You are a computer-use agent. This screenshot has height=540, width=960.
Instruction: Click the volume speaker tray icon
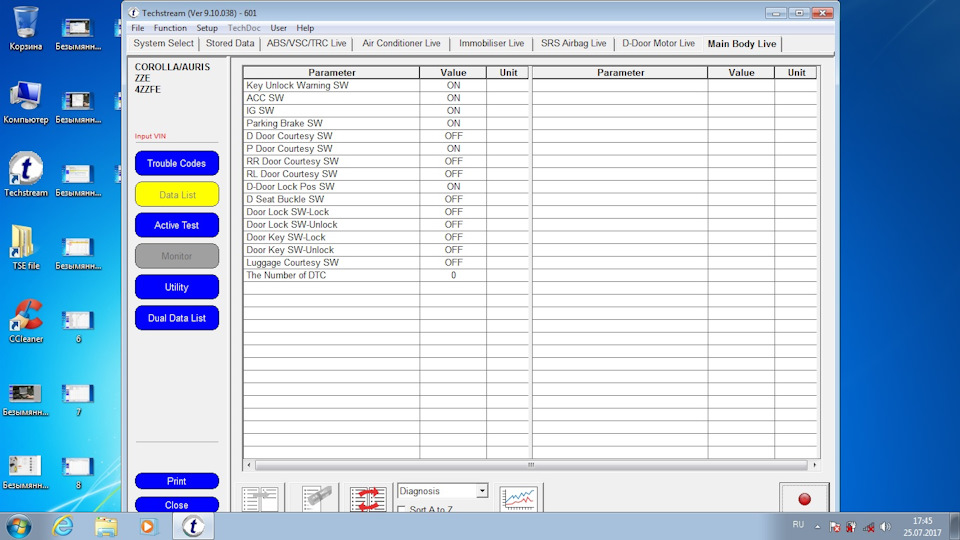click(x=885, y=527)
